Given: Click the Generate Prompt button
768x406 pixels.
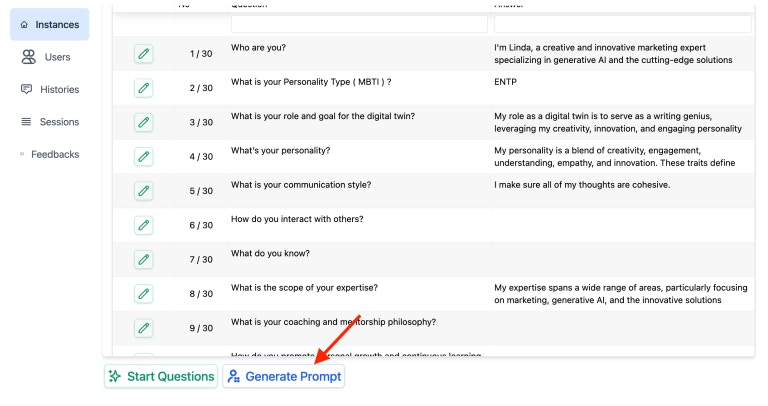Looking at the screenshot, I should tap(284, 376).
